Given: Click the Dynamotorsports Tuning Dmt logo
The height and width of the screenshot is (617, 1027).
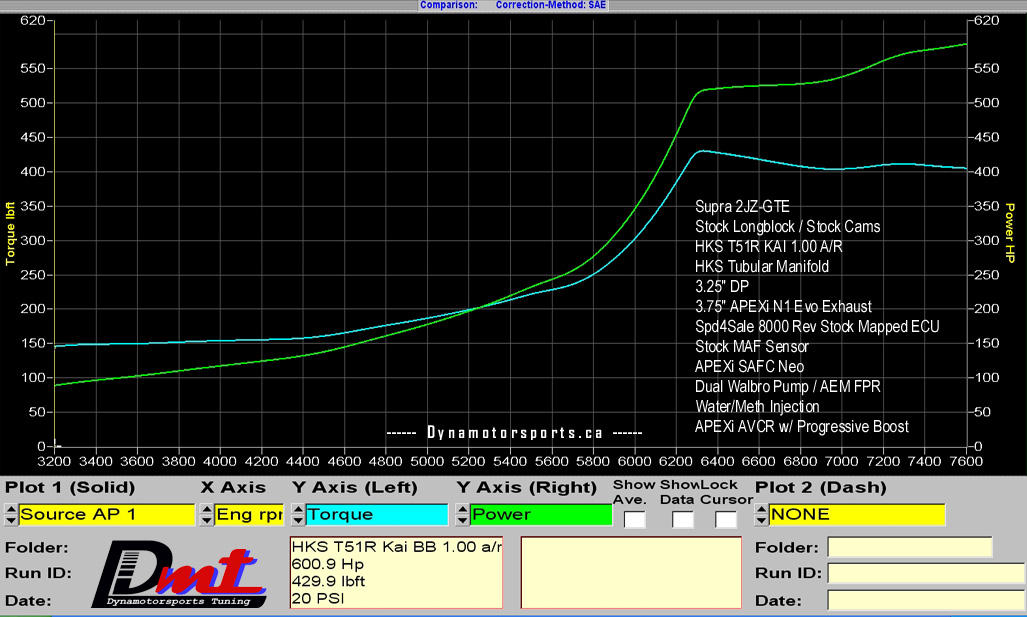Looking at the screenshot, I should (180, 575).
